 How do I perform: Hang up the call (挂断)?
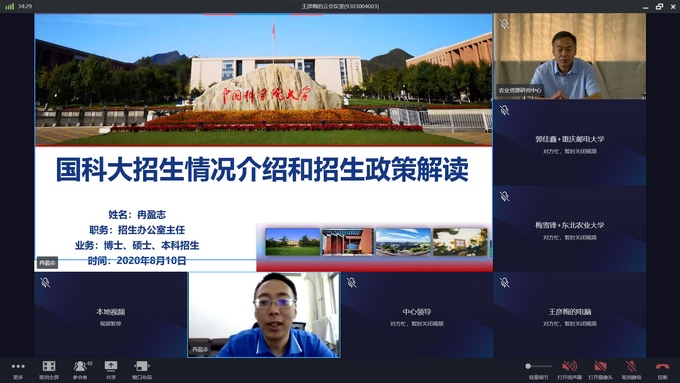click(x=662, y=370)
